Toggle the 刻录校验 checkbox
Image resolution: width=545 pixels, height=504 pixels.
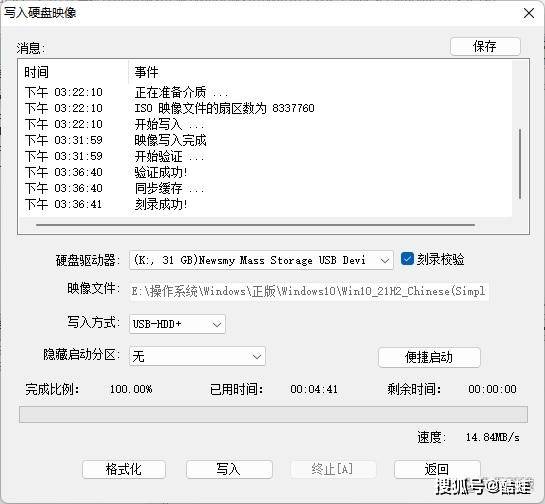[x=407, y=259]
